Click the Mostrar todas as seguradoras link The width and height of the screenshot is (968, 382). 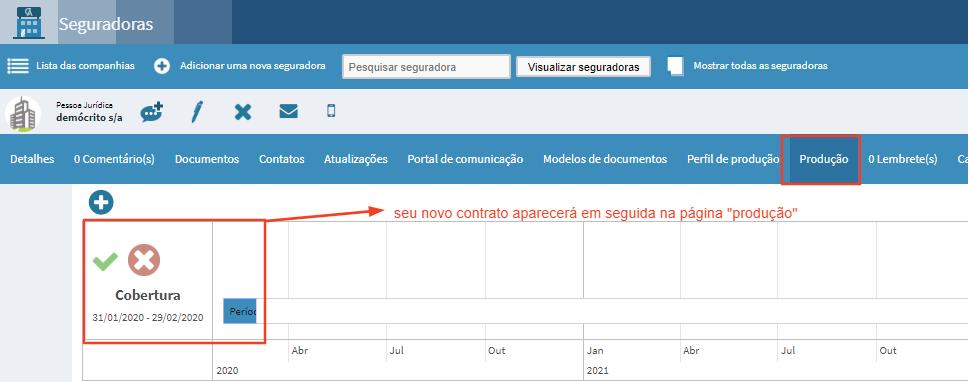point(761,65)
